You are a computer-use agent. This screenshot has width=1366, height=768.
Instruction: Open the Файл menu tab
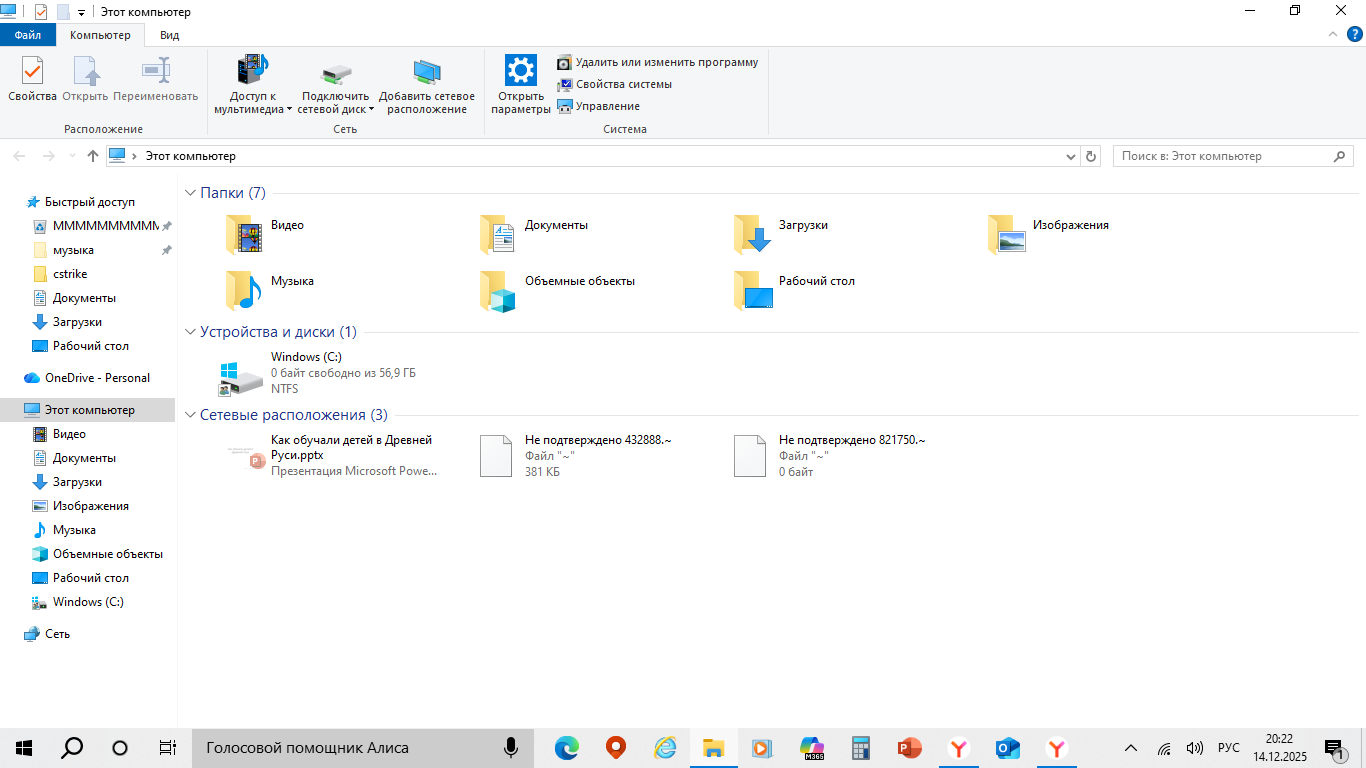[28, 35]
